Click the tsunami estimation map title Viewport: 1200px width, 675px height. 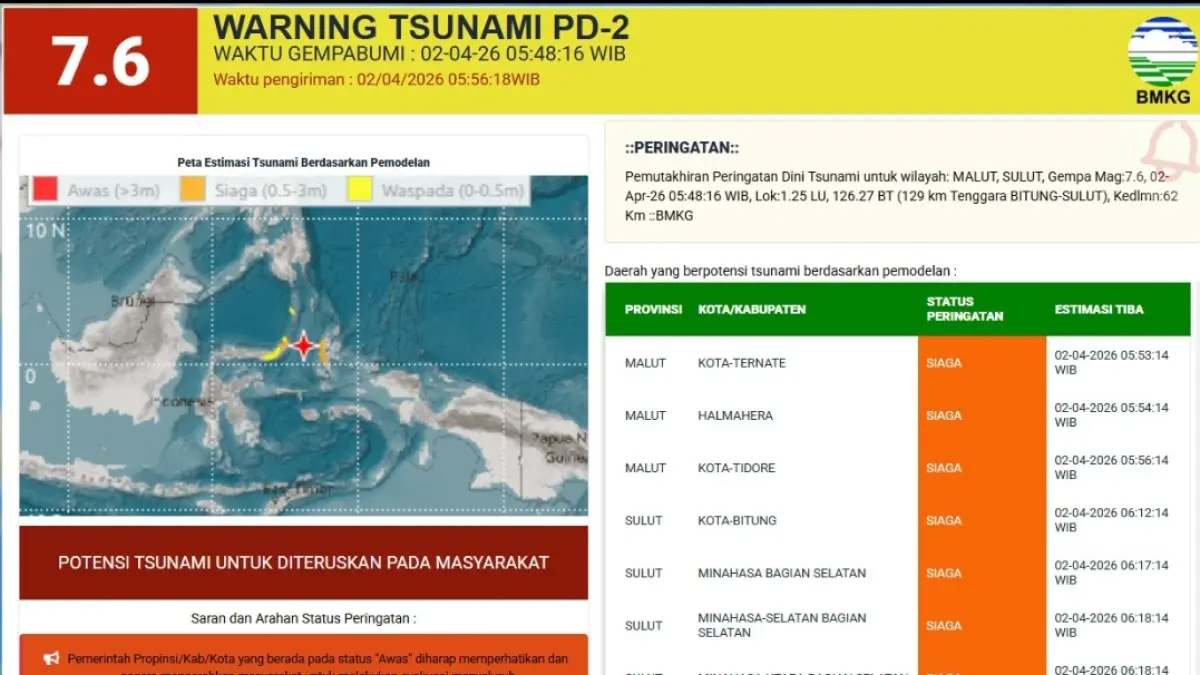pos(304,162)
